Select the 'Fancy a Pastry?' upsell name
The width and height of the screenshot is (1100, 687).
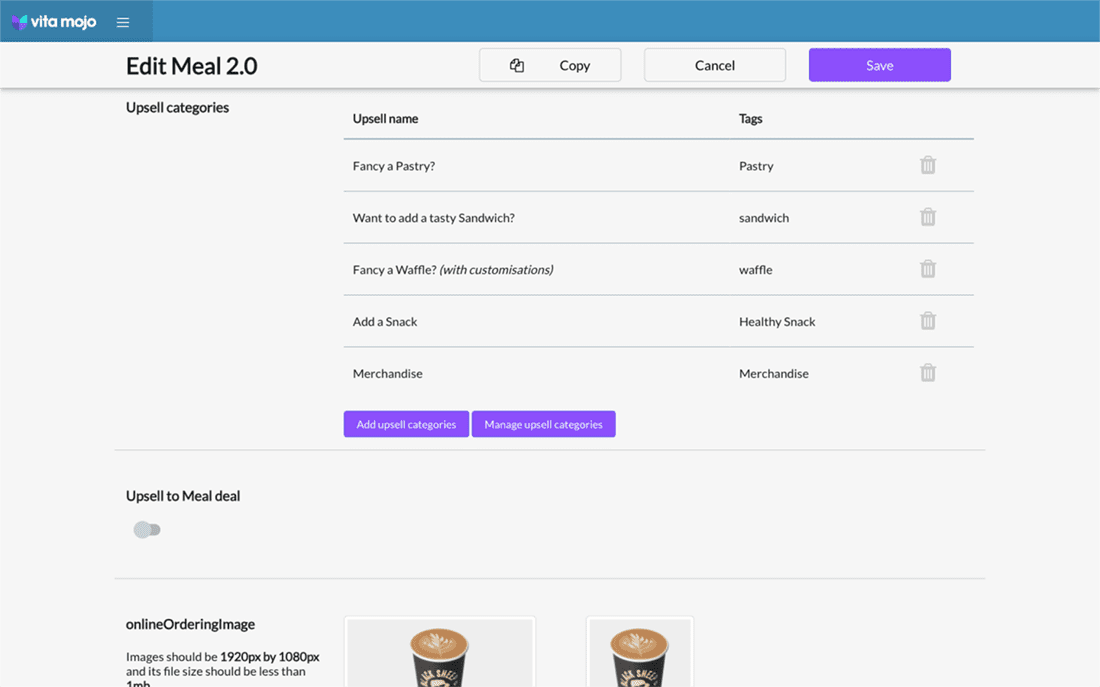pos(393,166)
